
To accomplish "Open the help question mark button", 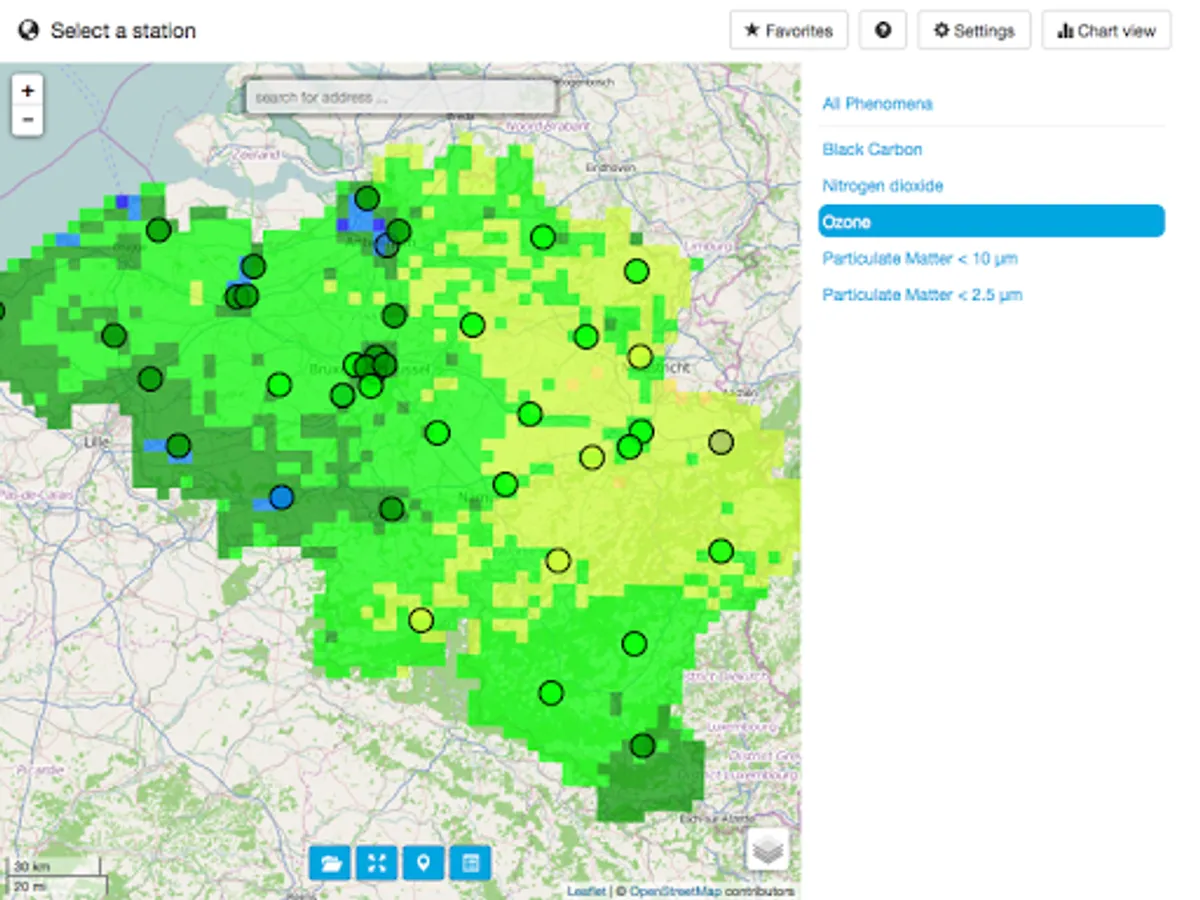I will (882, 31).
